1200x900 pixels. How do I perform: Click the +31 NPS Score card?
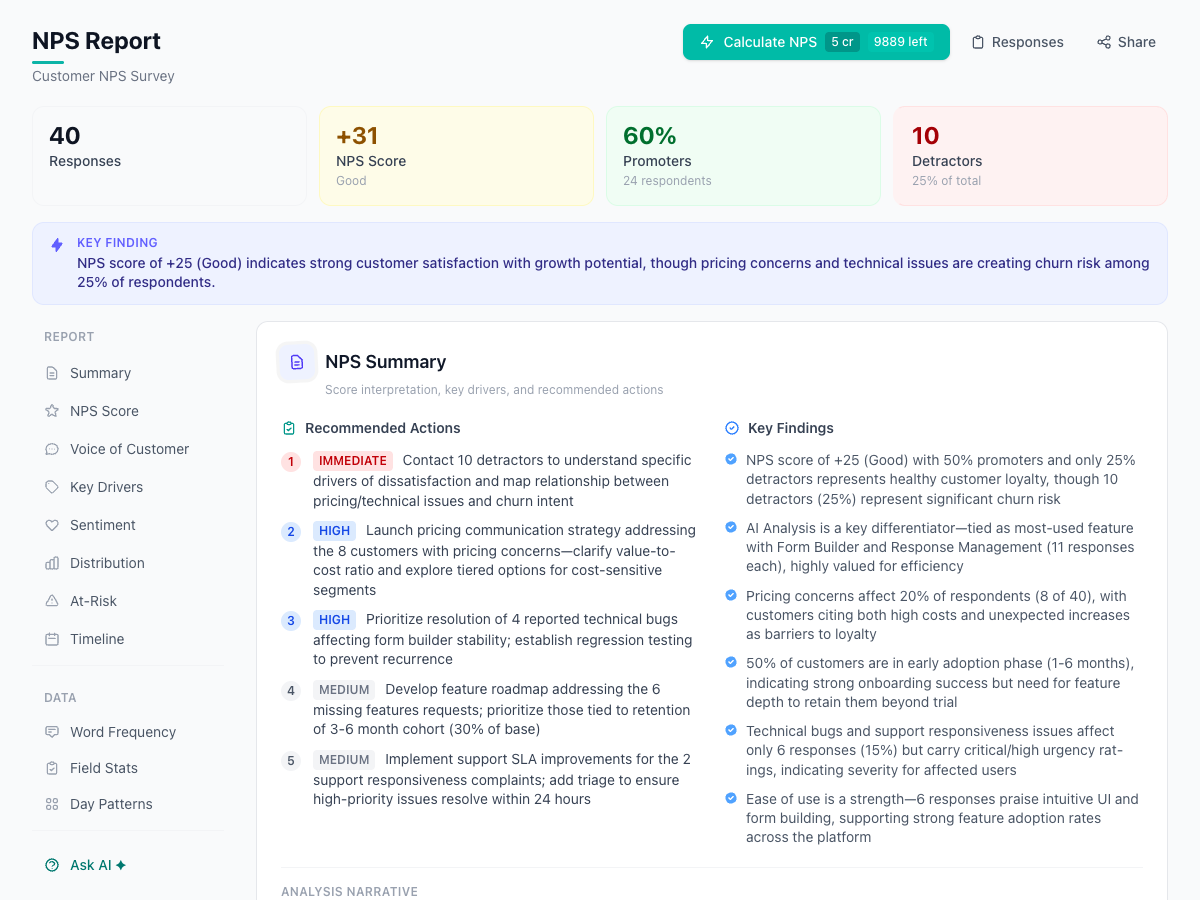click(x=456, y=155)
